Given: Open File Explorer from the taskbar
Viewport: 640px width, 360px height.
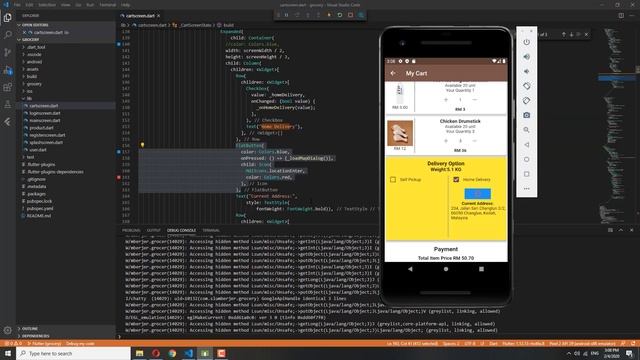Looking at the screenshot, I should pyautogui.click(x=139, y=353).
